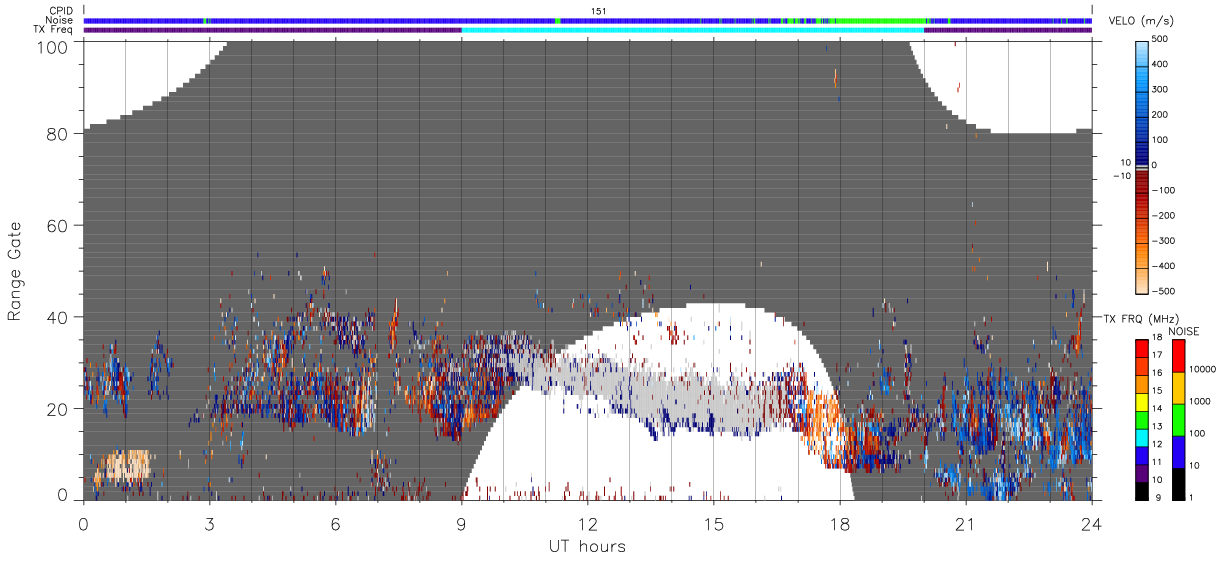This screenshot has height=567, width=1228.
Task: Click the TX Freq row label
Action: [53, 30]
